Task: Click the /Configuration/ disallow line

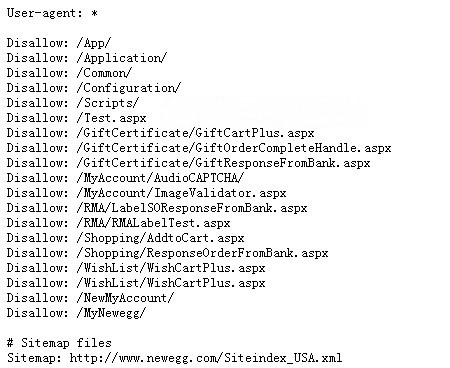Action: [94, 88]
